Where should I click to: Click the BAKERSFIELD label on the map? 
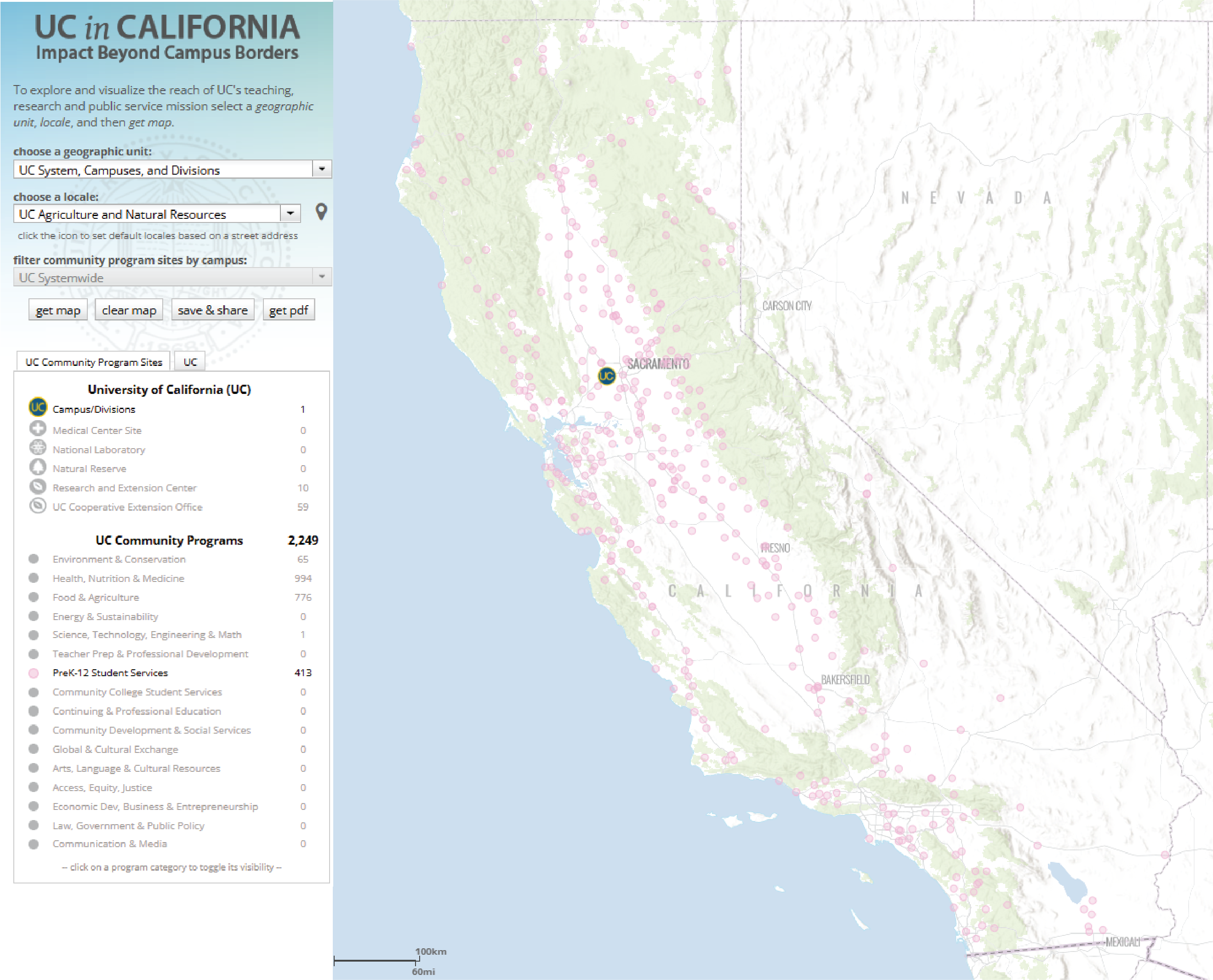click(846, 680)
